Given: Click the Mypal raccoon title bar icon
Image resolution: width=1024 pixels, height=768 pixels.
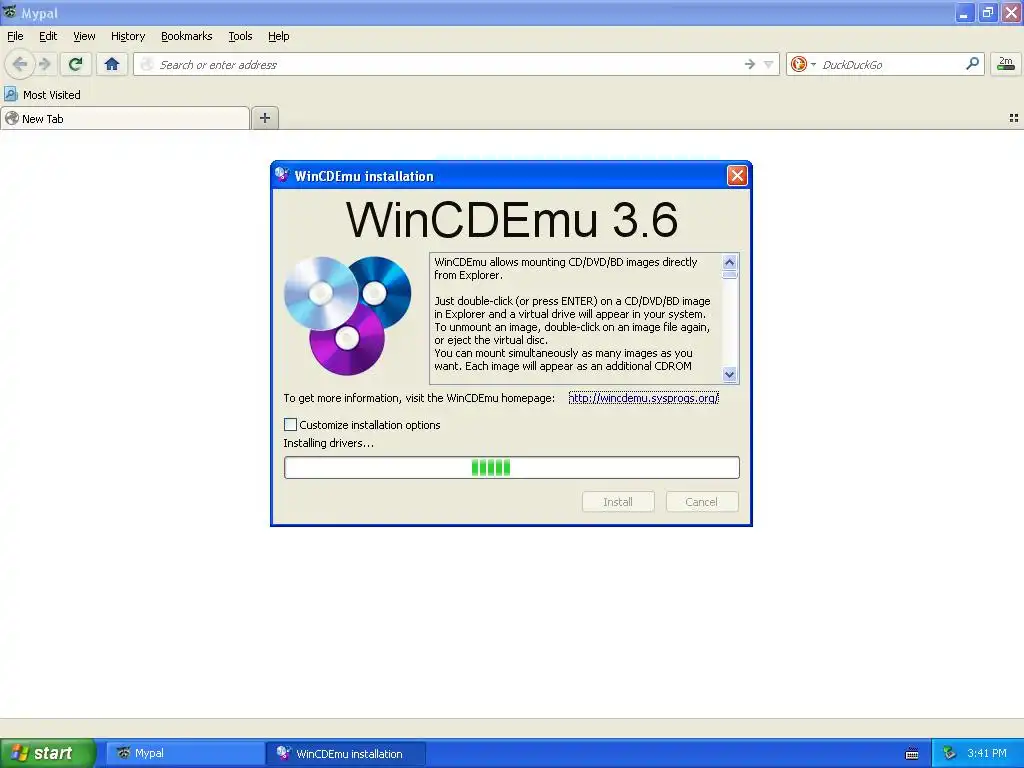Looking at the screenshot, I should [10, 12].
